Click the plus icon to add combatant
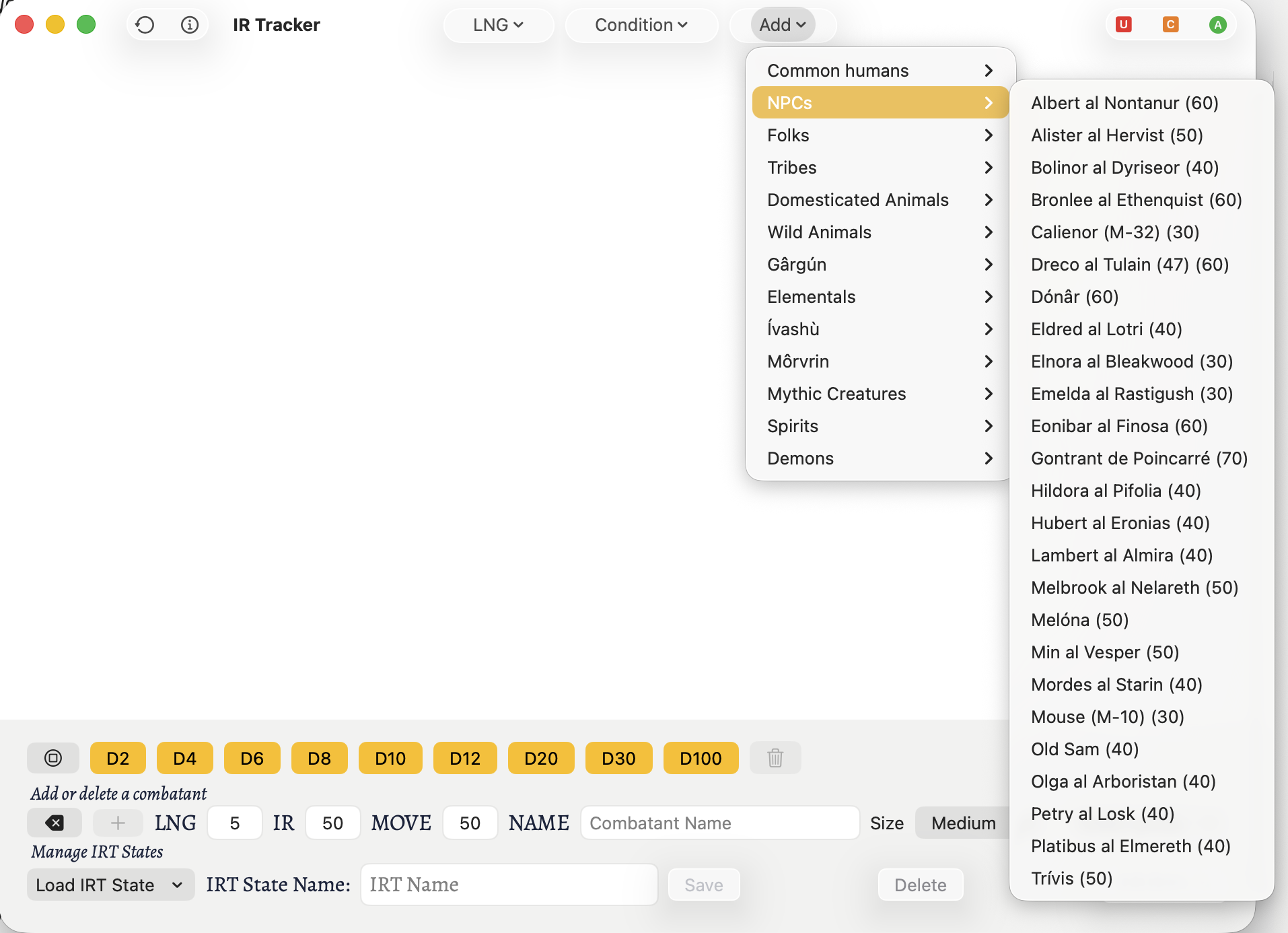1288x933 pixels. (x=118, y=823)
